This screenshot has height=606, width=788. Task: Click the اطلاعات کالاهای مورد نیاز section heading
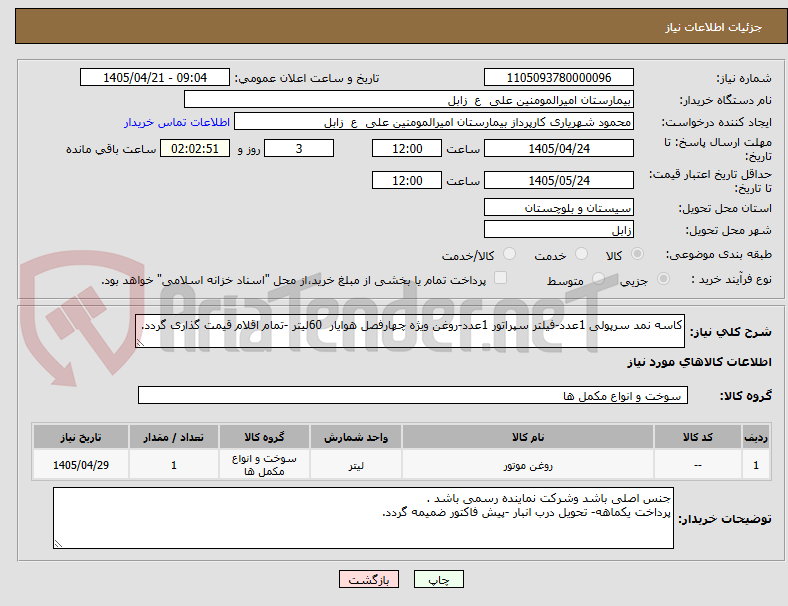pyautogui.click(x=699, y=362)
